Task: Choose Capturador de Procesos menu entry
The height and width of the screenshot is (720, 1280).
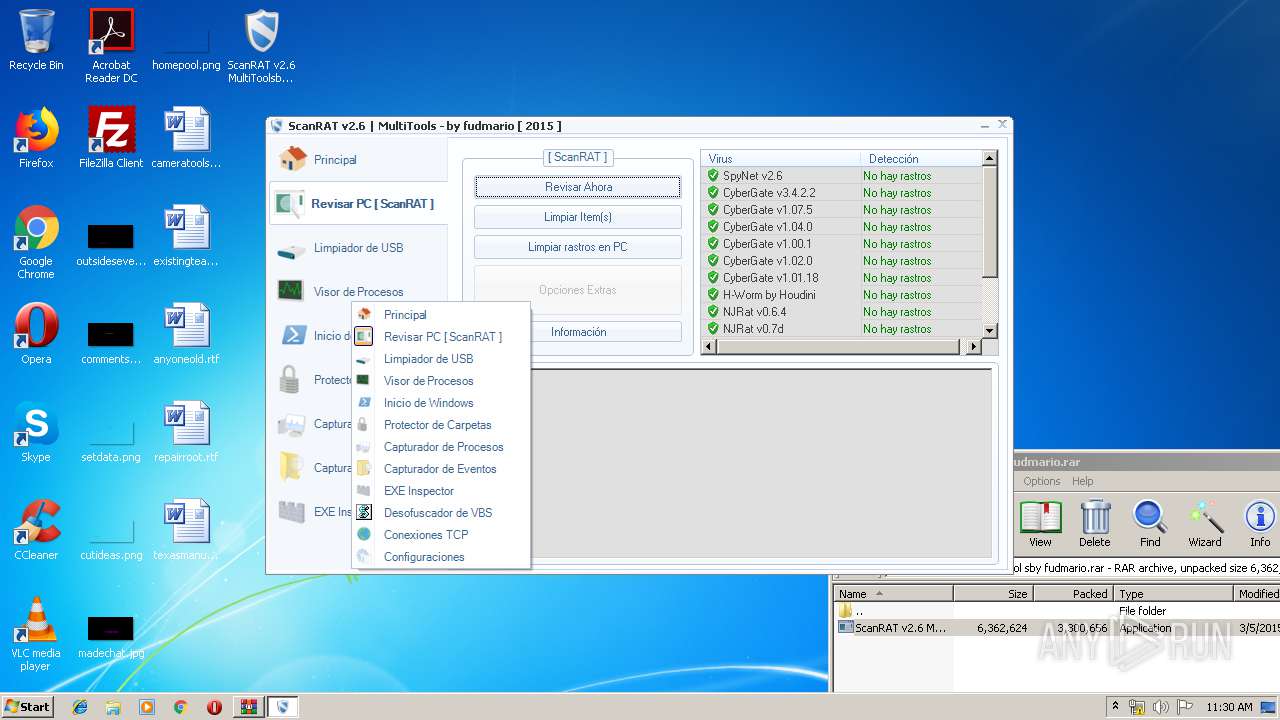Action: point(441,447)
